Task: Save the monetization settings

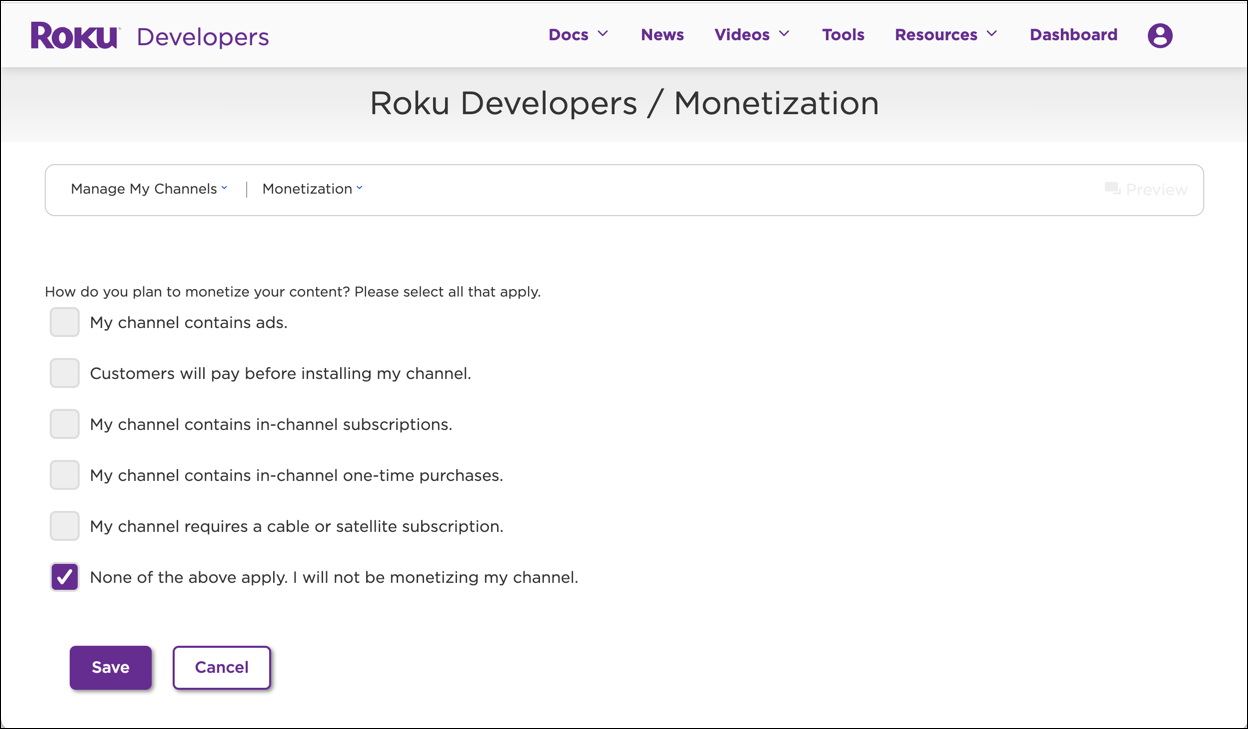Action: tap(110, 667)
